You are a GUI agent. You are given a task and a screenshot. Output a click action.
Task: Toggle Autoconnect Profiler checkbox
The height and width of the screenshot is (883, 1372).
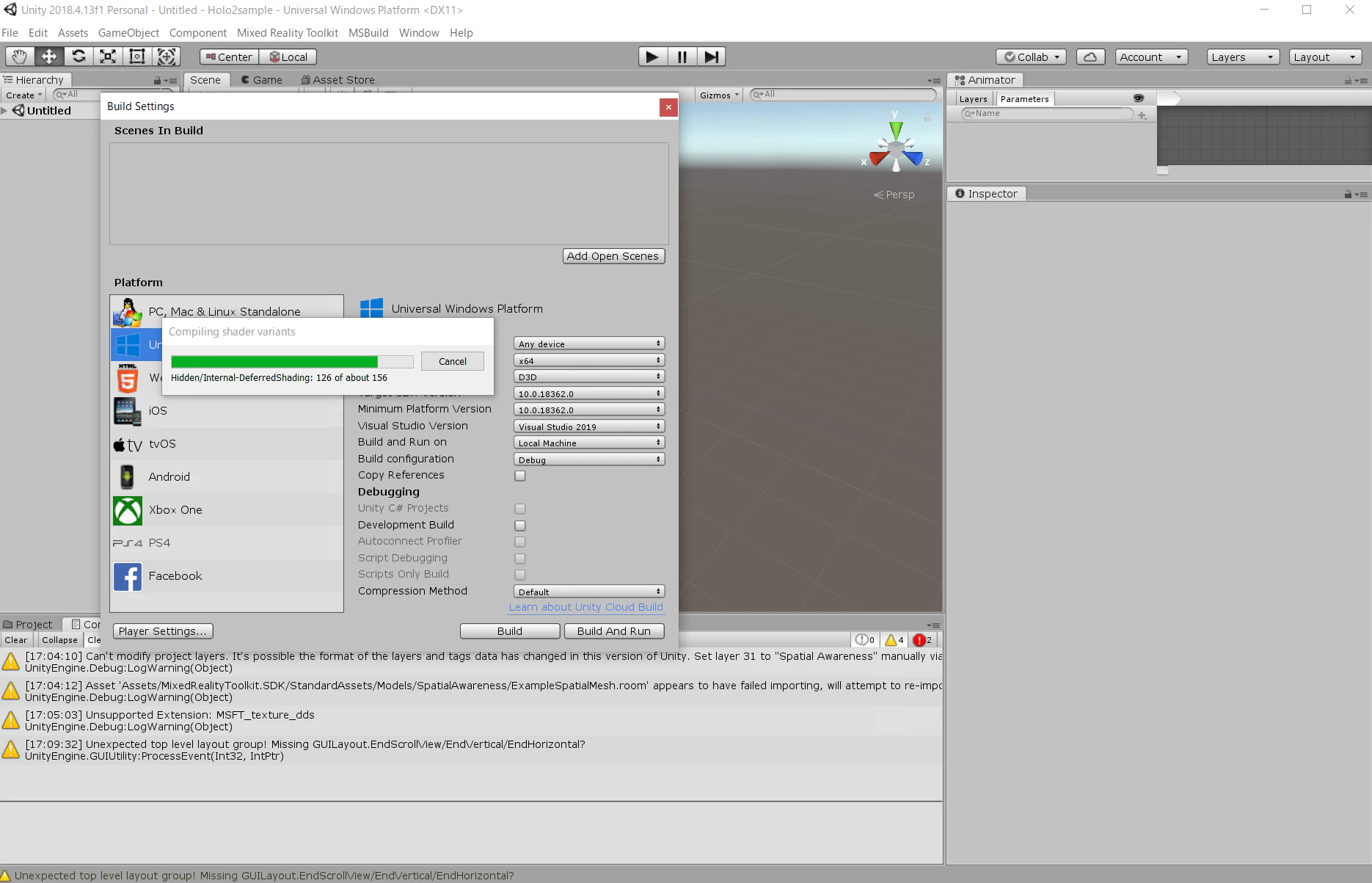520,542
